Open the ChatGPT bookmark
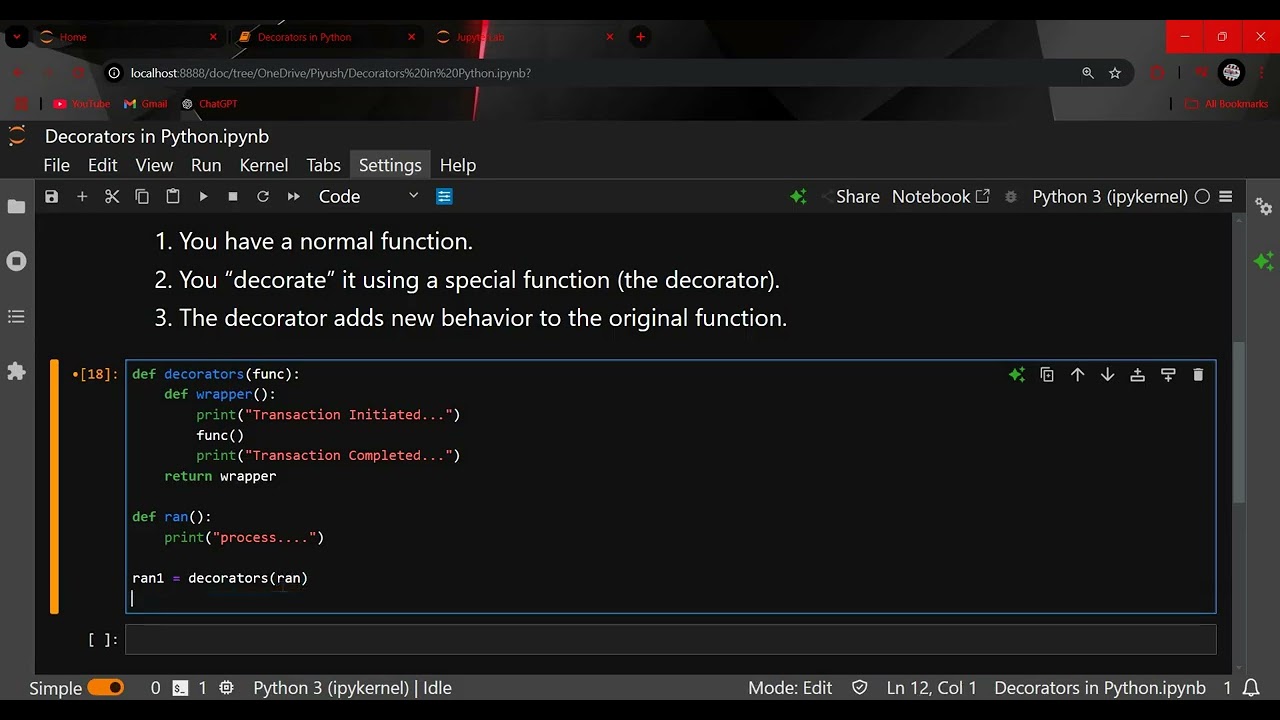The width and height of the screenshot is (1280, 720). coord(210,104)
